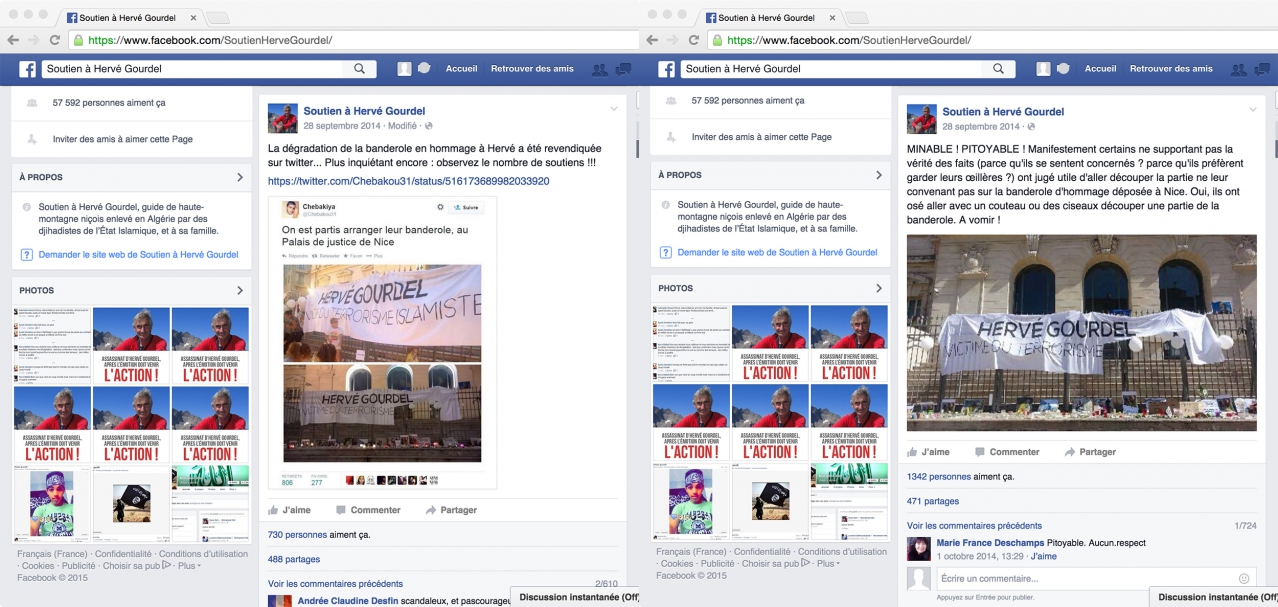1278x607 pixels.
Task: Open the Plus footer dropdown in the right window
Action: pos(828,564)
